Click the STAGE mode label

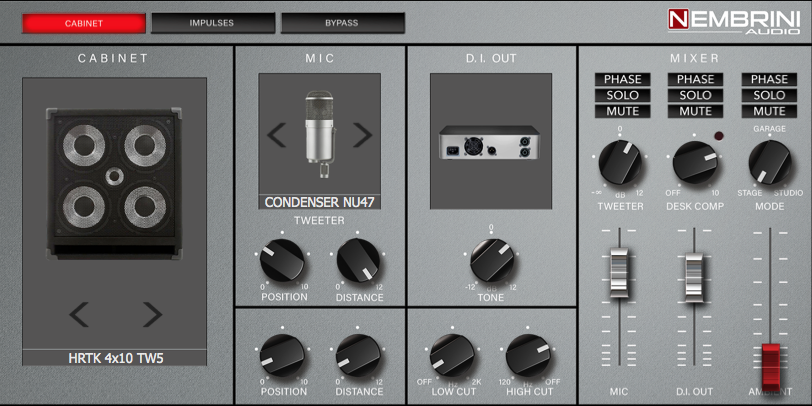point(750,193)
